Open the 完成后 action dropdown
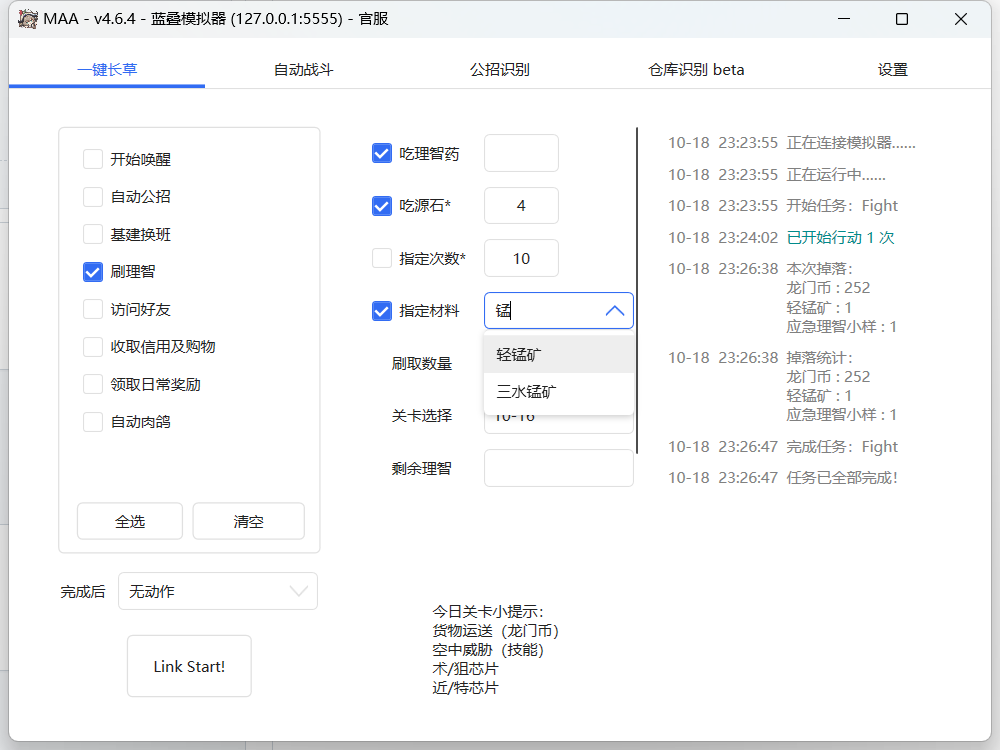 click(217, 591)
